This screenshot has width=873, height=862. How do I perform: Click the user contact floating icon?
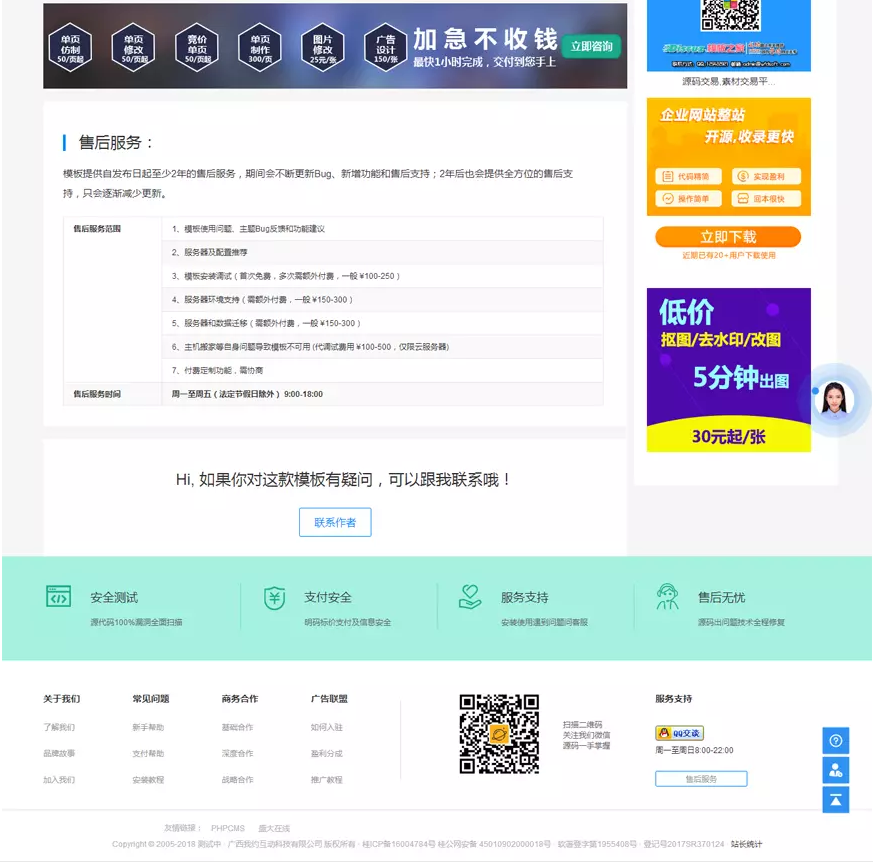coord(835,770)
